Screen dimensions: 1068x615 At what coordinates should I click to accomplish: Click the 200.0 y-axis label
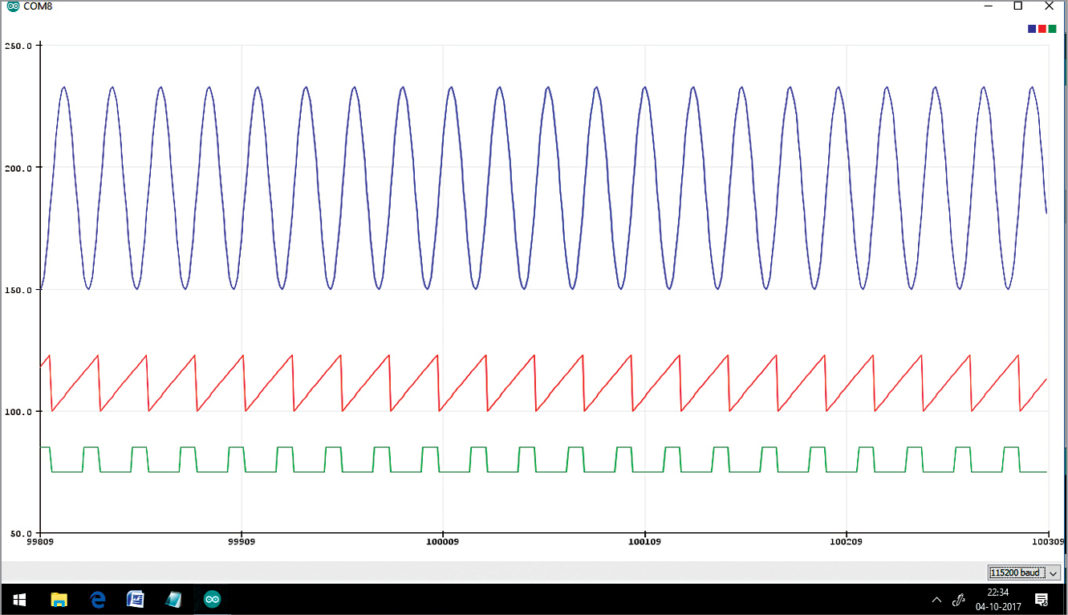coord(19,168)
